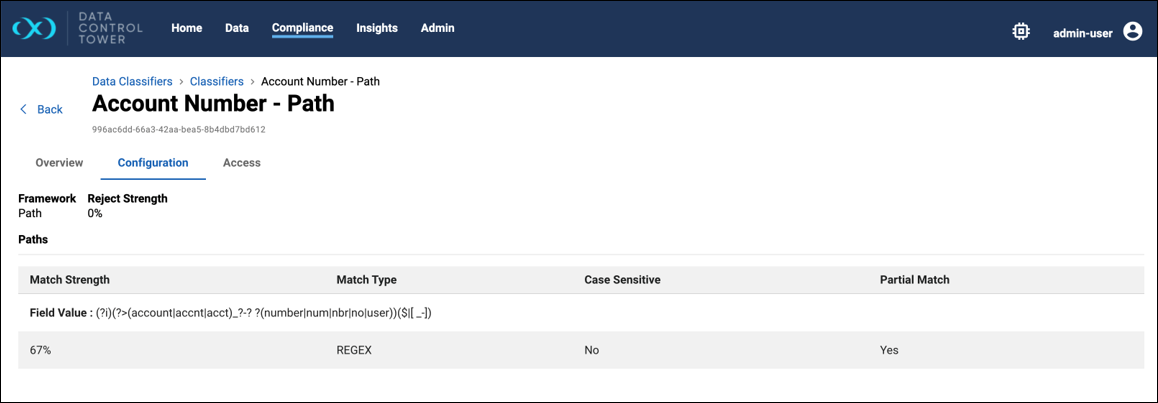Click the user avatar icon

click(x=1132, y=32)
